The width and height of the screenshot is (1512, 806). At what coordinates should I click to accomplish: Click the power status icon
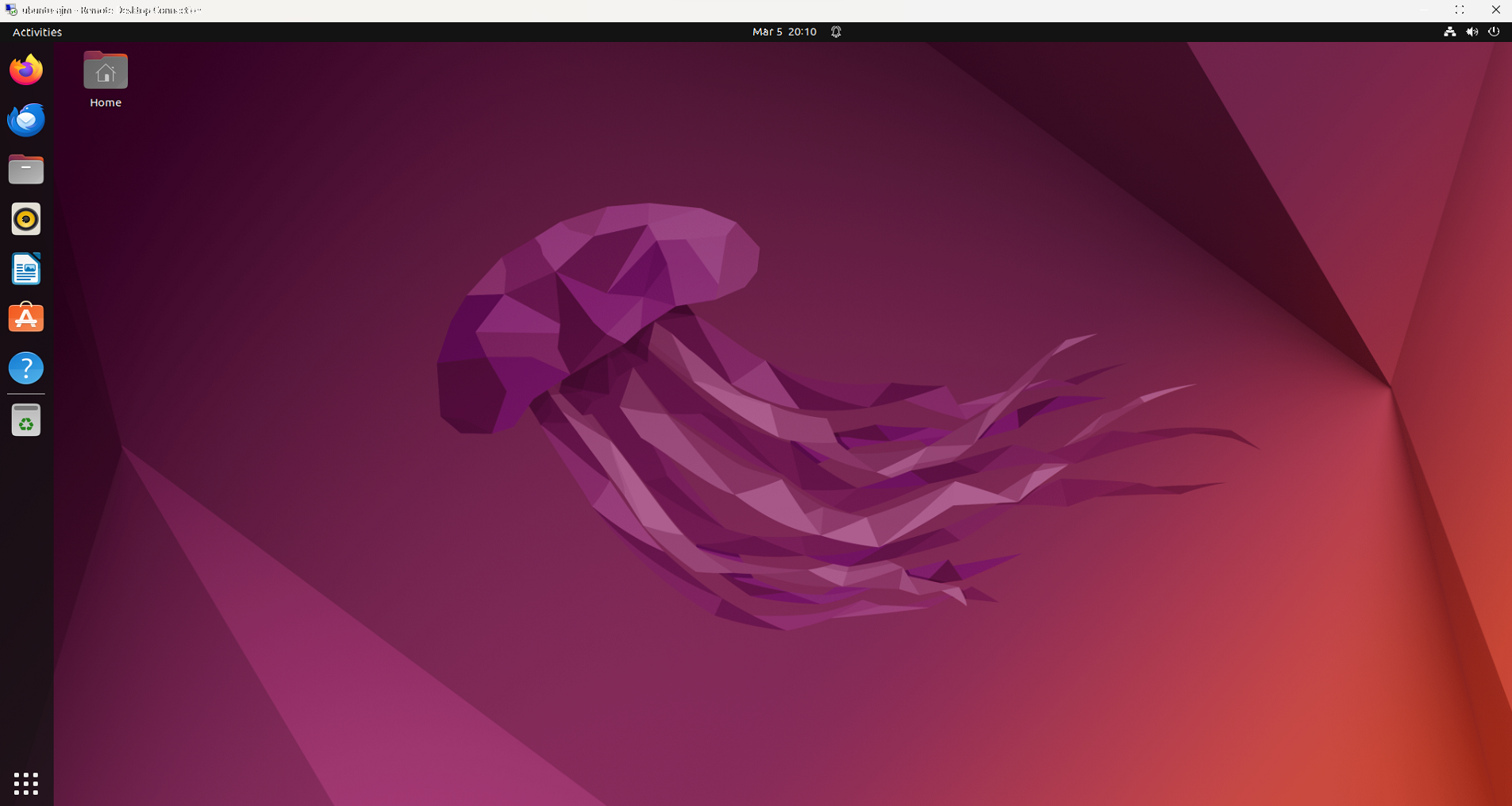1494,32
